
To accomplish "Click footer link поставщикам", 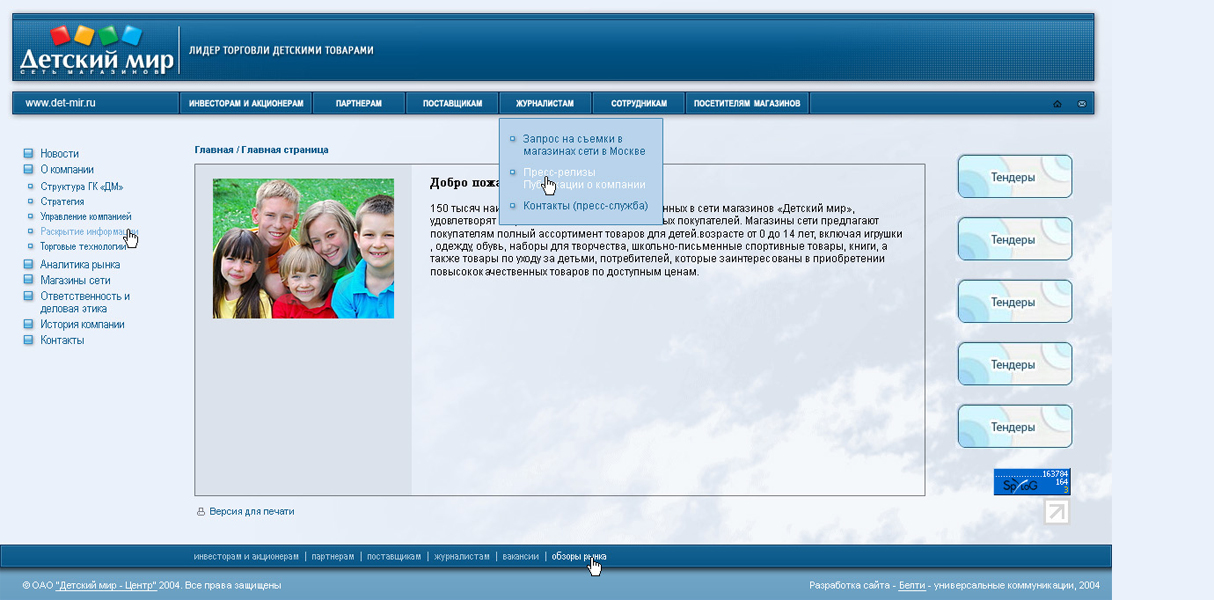I will tap(394, 557).
